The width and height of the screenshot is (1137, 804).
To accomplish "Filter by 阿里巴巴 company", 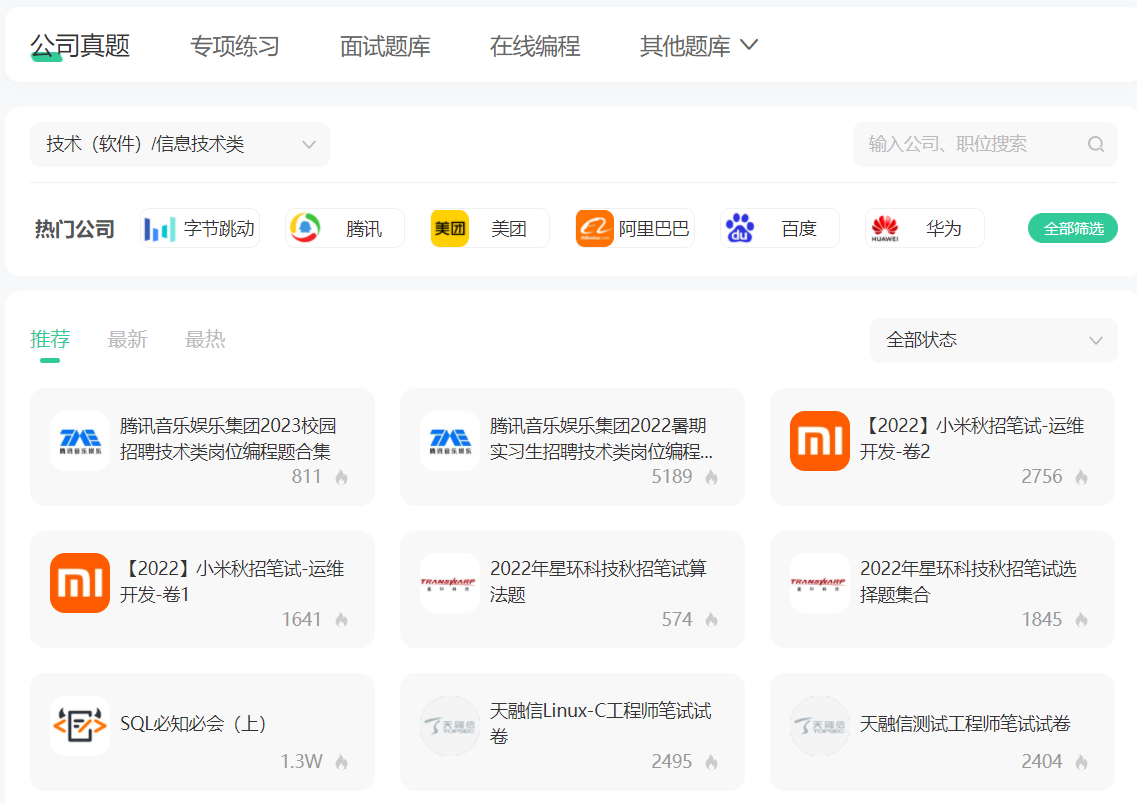I will (x=635, y=228).
